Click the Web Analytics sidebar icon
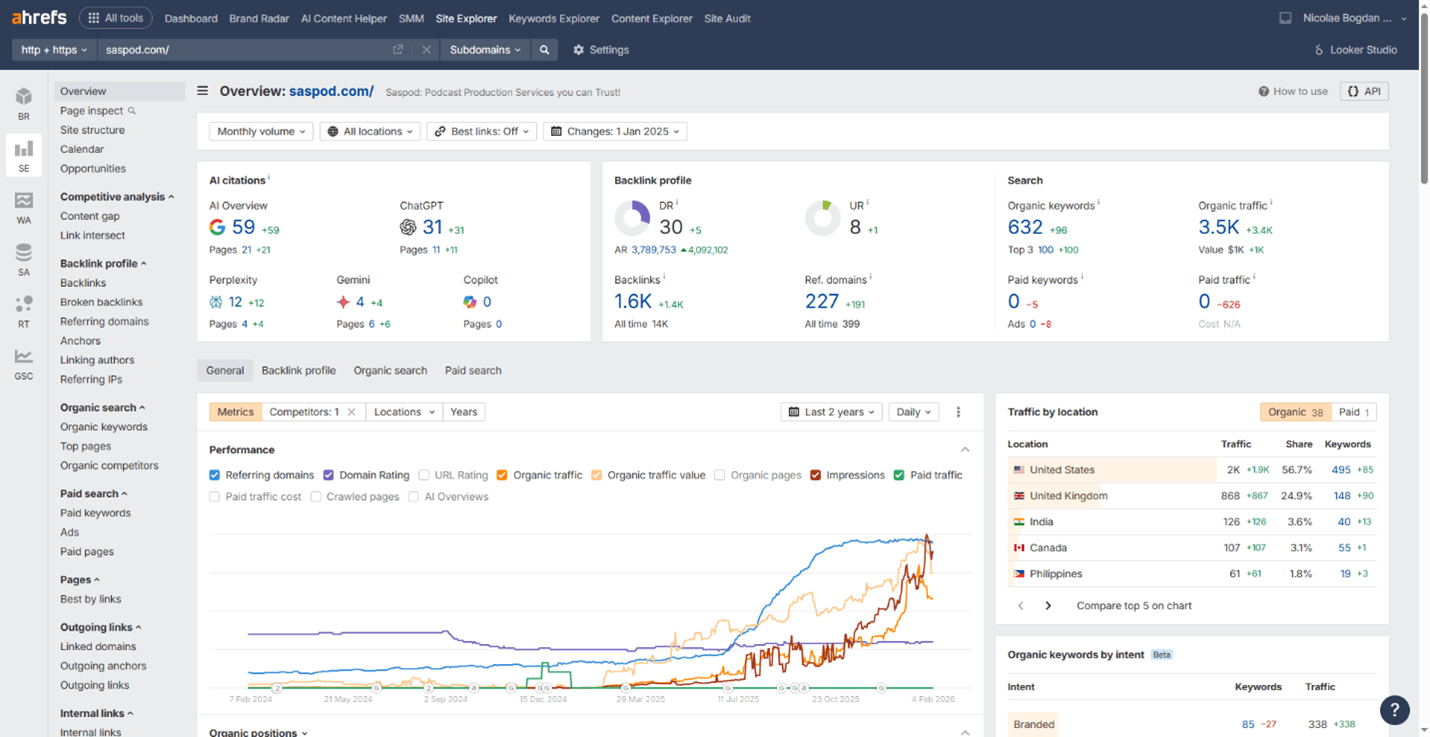Viewport: 1430px width, 737px height. (23, 207)
